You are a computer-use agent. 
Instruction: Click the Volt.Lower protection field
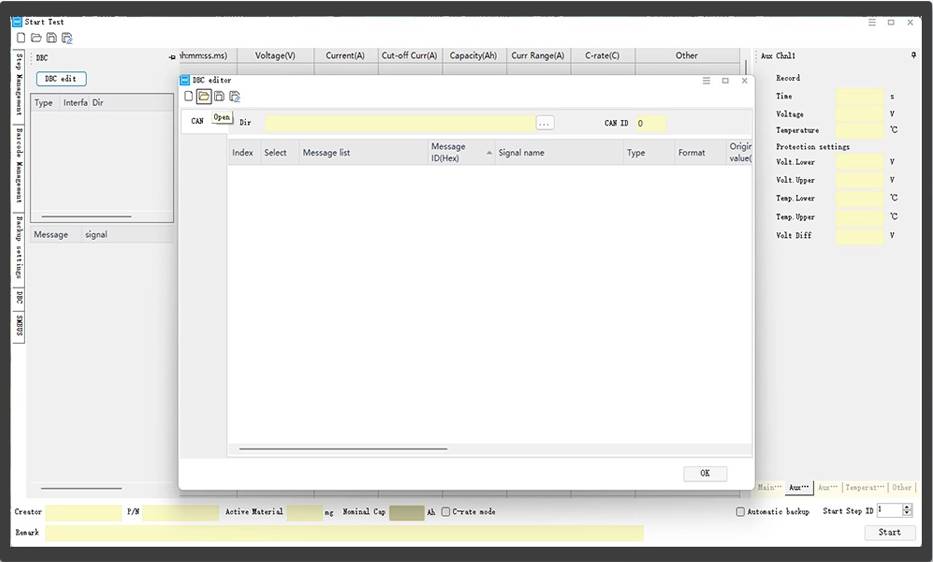point(860,161)
